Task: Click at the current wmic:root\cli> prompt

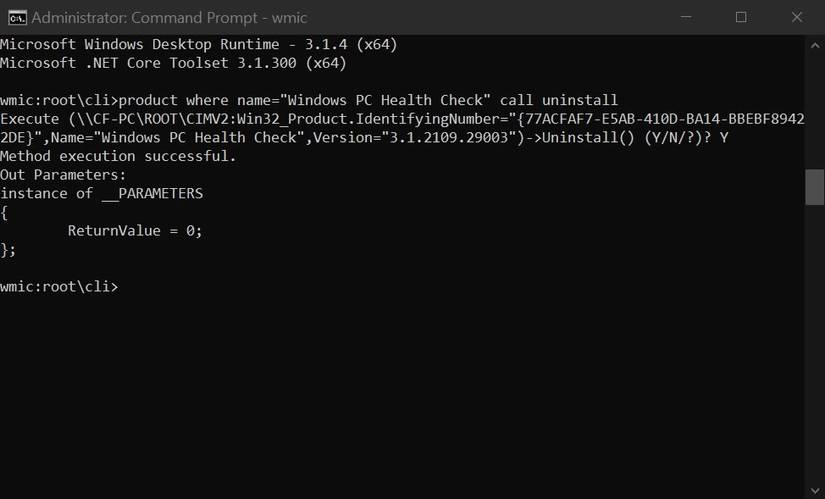Action: (x=59, y=286)
